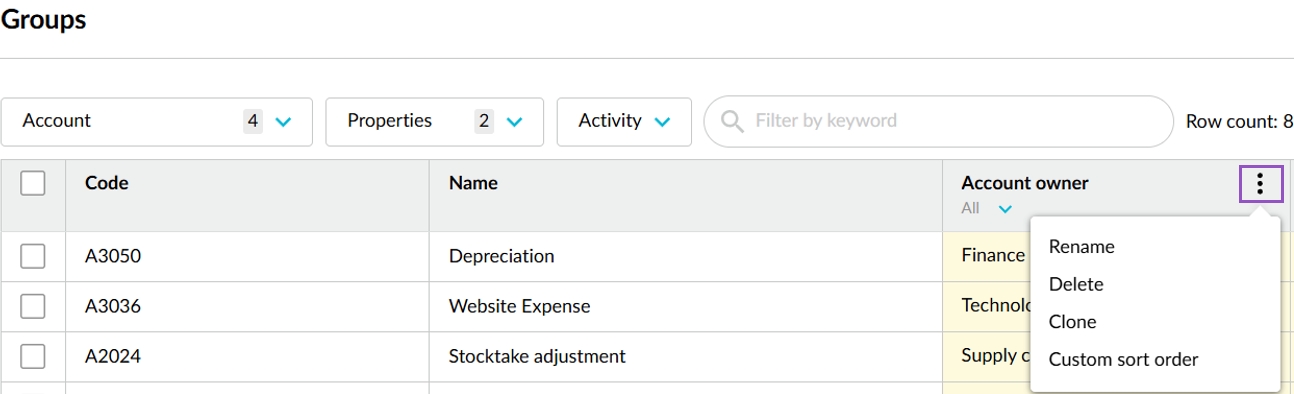1294x394 pixels.
Task: Click the Properties filter chevron arrow
Action: [x=514, y=122]
